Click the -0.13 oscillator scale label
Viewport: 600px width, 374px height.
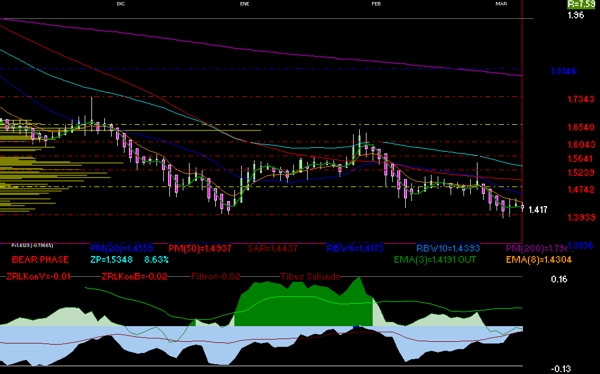[x=561, y=369]
